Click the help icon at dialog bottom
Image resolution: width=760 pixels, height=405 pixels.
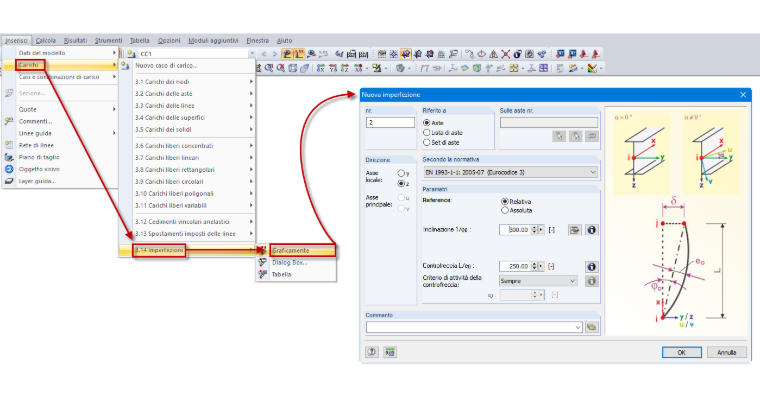(x=372, y=352)
